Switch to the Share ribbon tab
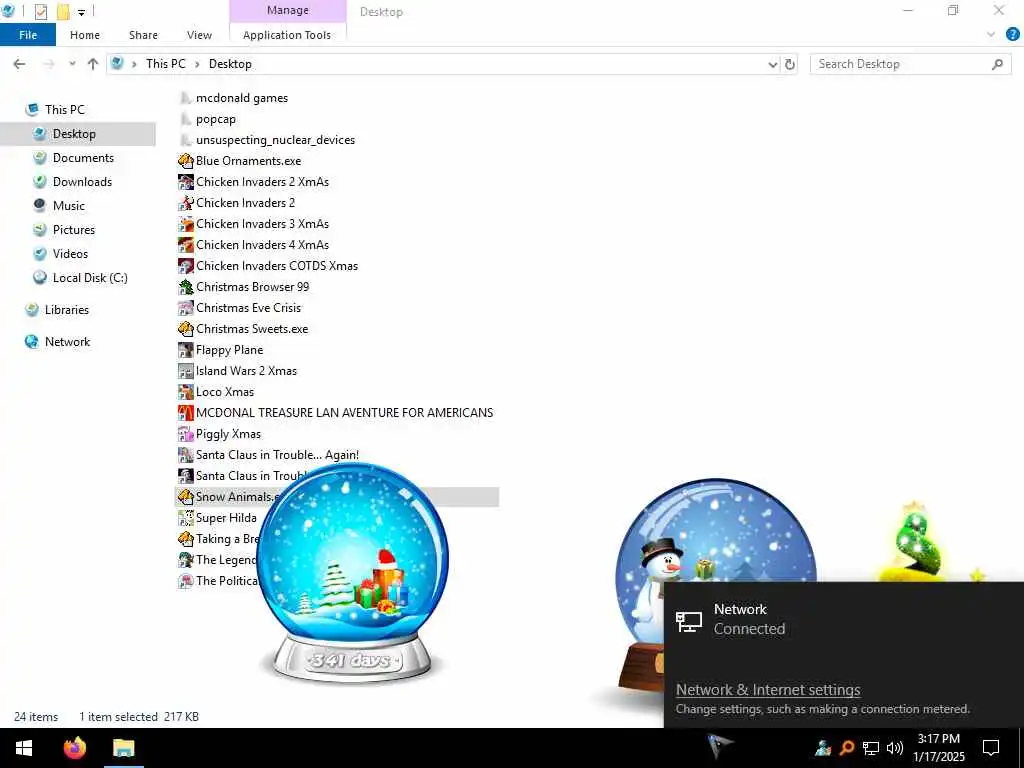 coord(143,35)
